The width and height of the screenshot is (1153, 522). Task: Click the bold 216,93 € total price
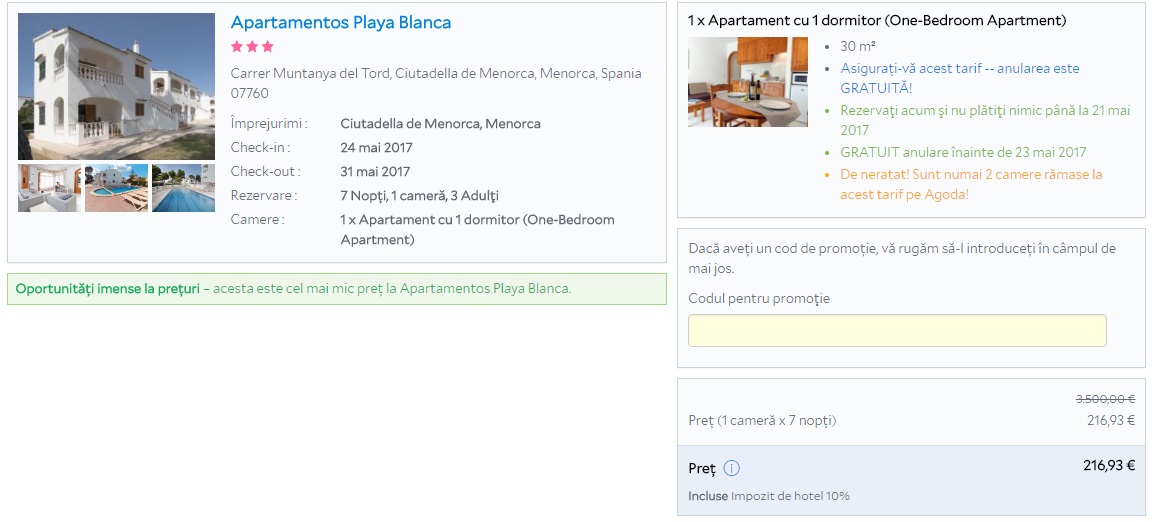pyautogui.click(x=1109, y=465)
